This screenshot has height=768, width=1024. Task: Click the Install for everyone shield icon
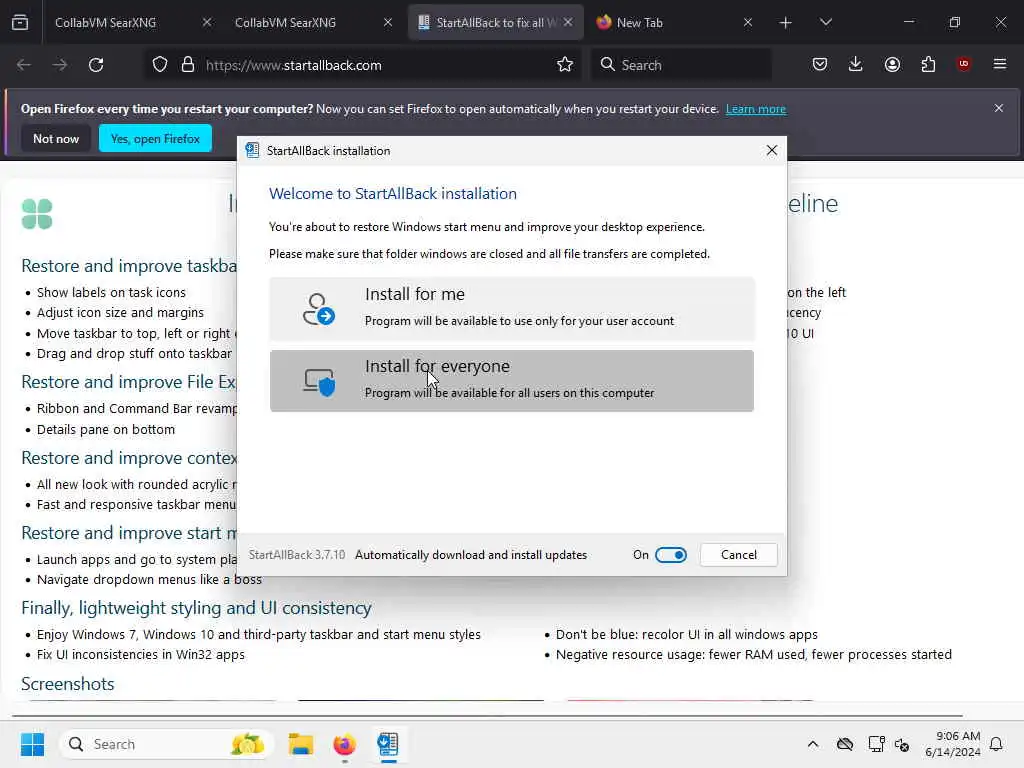(319, 382)
